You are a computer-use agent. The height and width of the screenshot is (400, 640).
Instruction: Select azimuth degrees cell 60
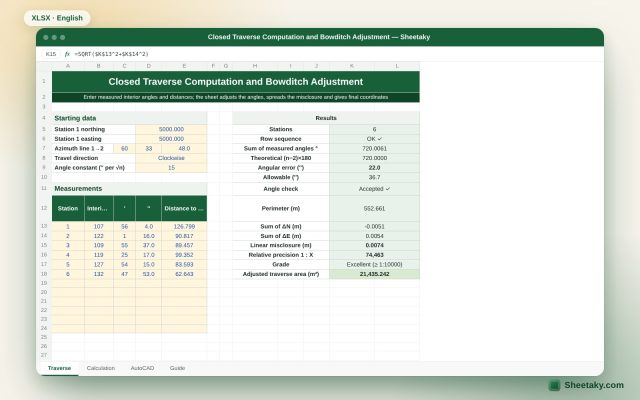[x=124, y=149]
